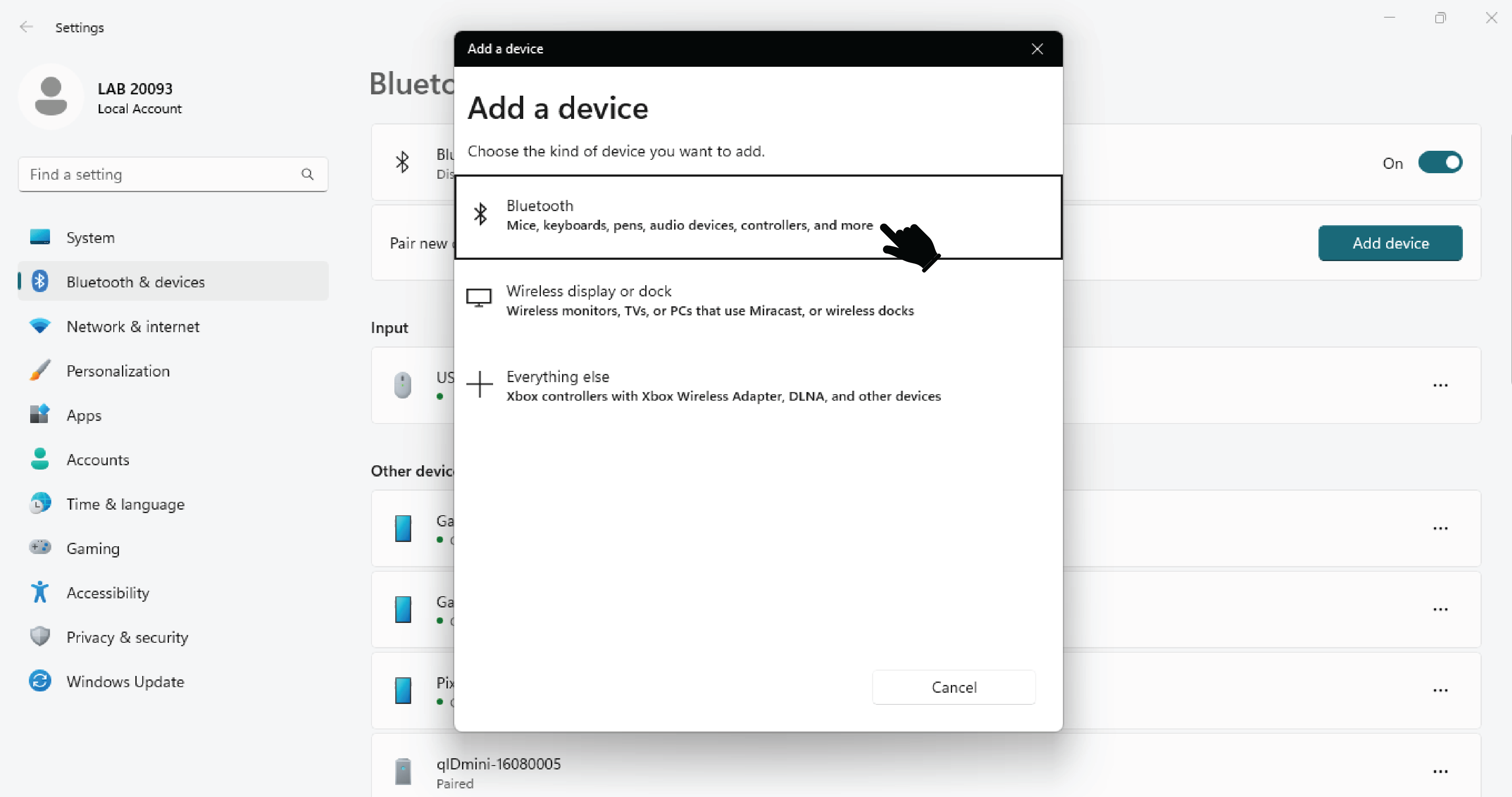The height and width of the screenshot is (797, 1512).
Task: Click the Windows Update sidebar icon
Action: click(40, 681)
